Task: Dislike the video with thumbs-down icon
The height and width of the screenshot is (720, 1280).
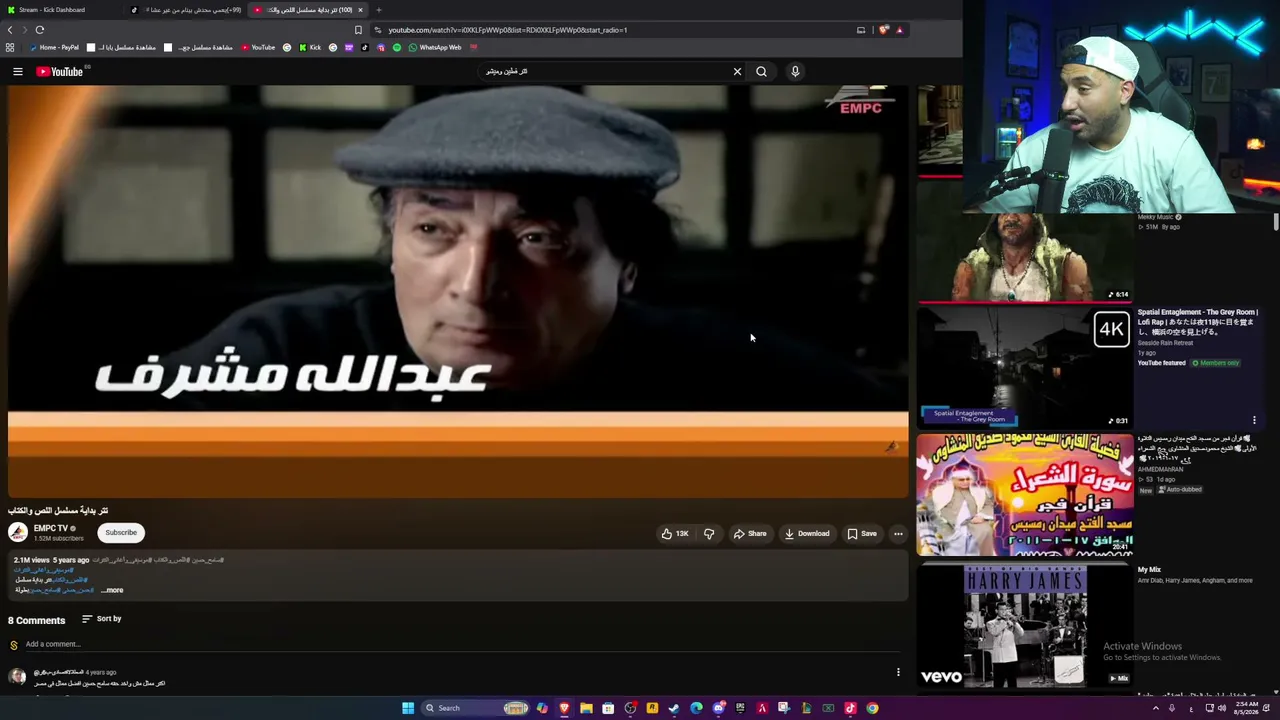Action: [709, 533]
